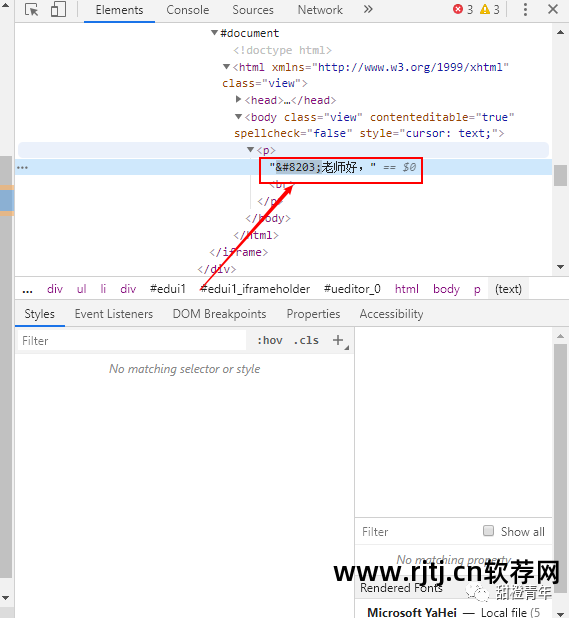Collapse the #document node
The image size is (569, 618).
coord(214,33)
